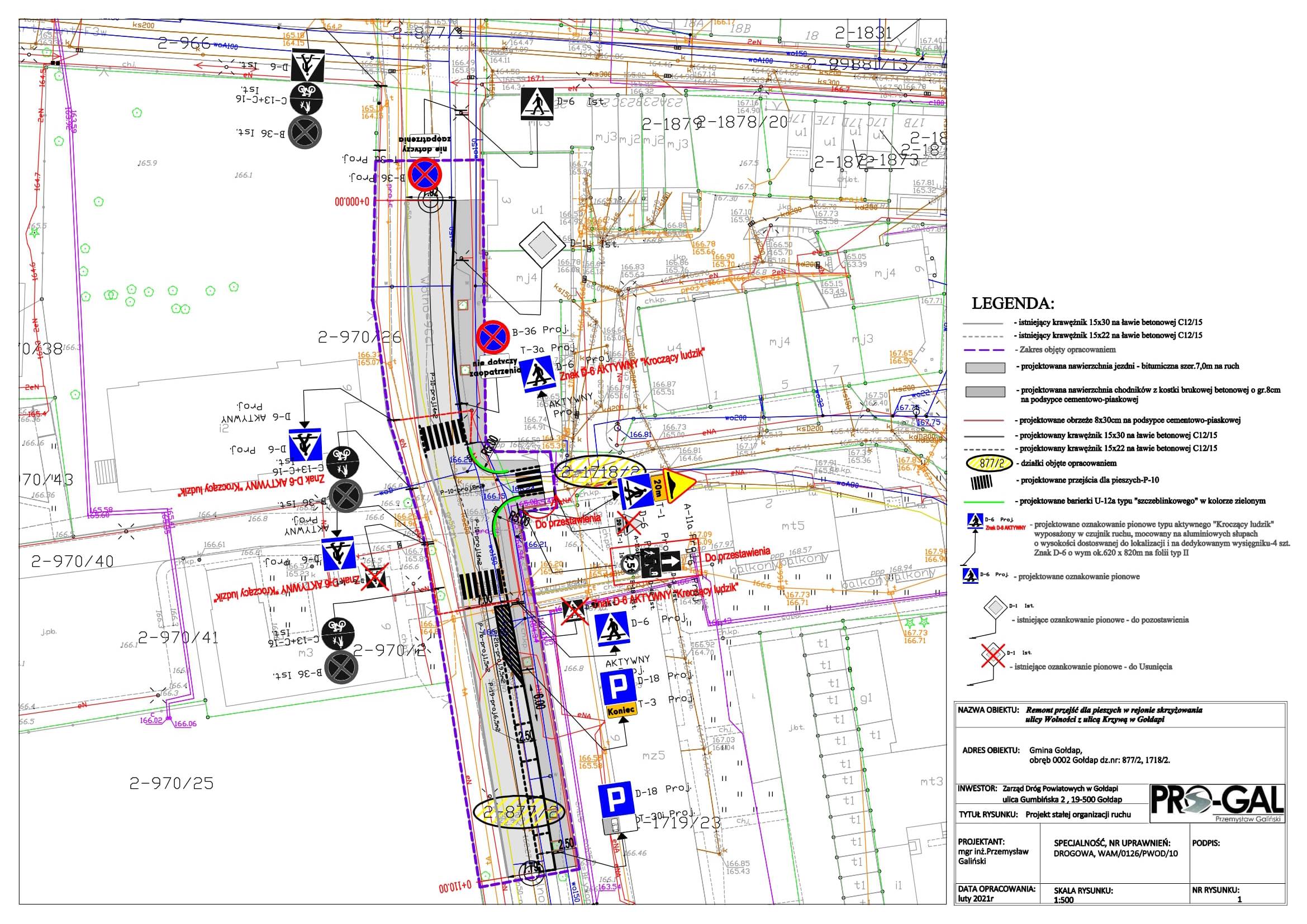1307x924 pixels.
Task: Select the orange Koniec plate under the parking sign
Action: (x=620, y=711)
